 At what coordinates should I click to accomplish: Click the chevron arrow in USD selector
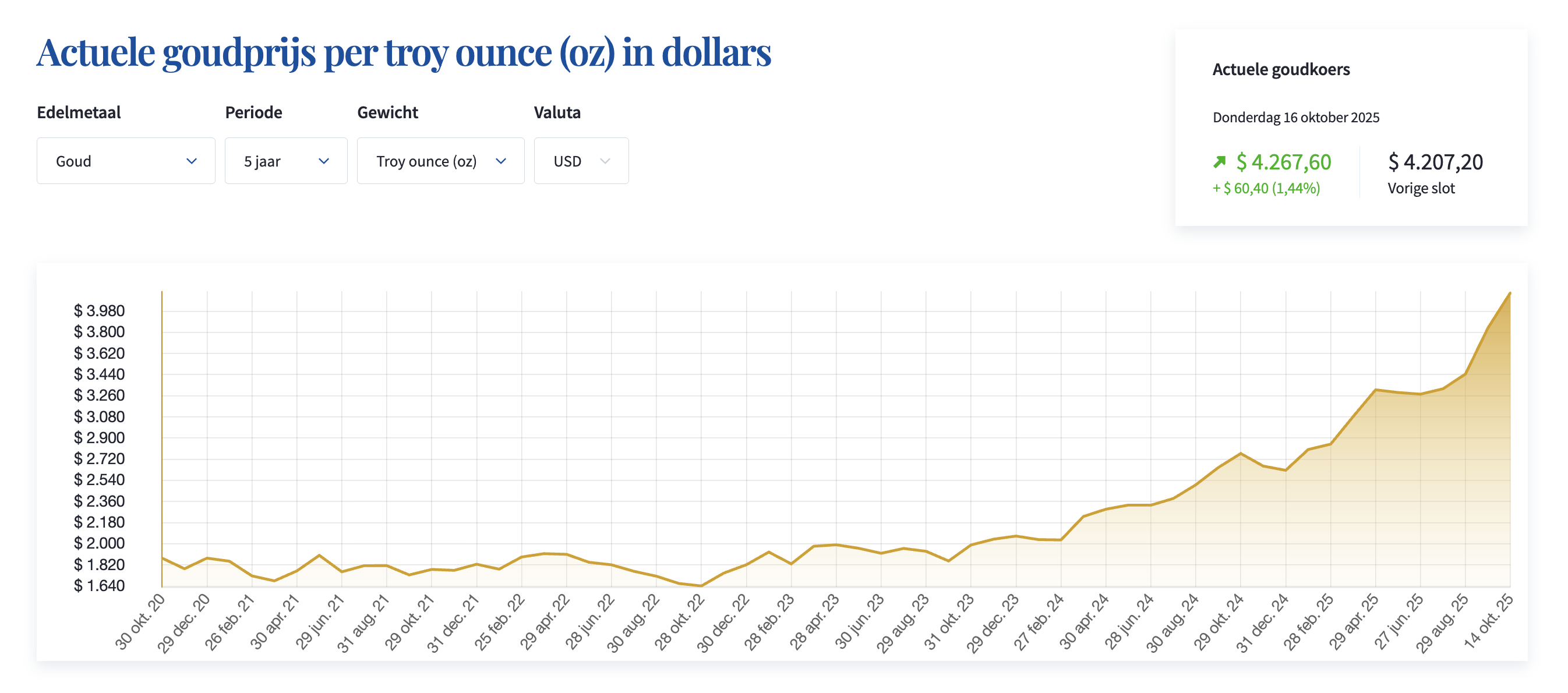tap(605, 161)
